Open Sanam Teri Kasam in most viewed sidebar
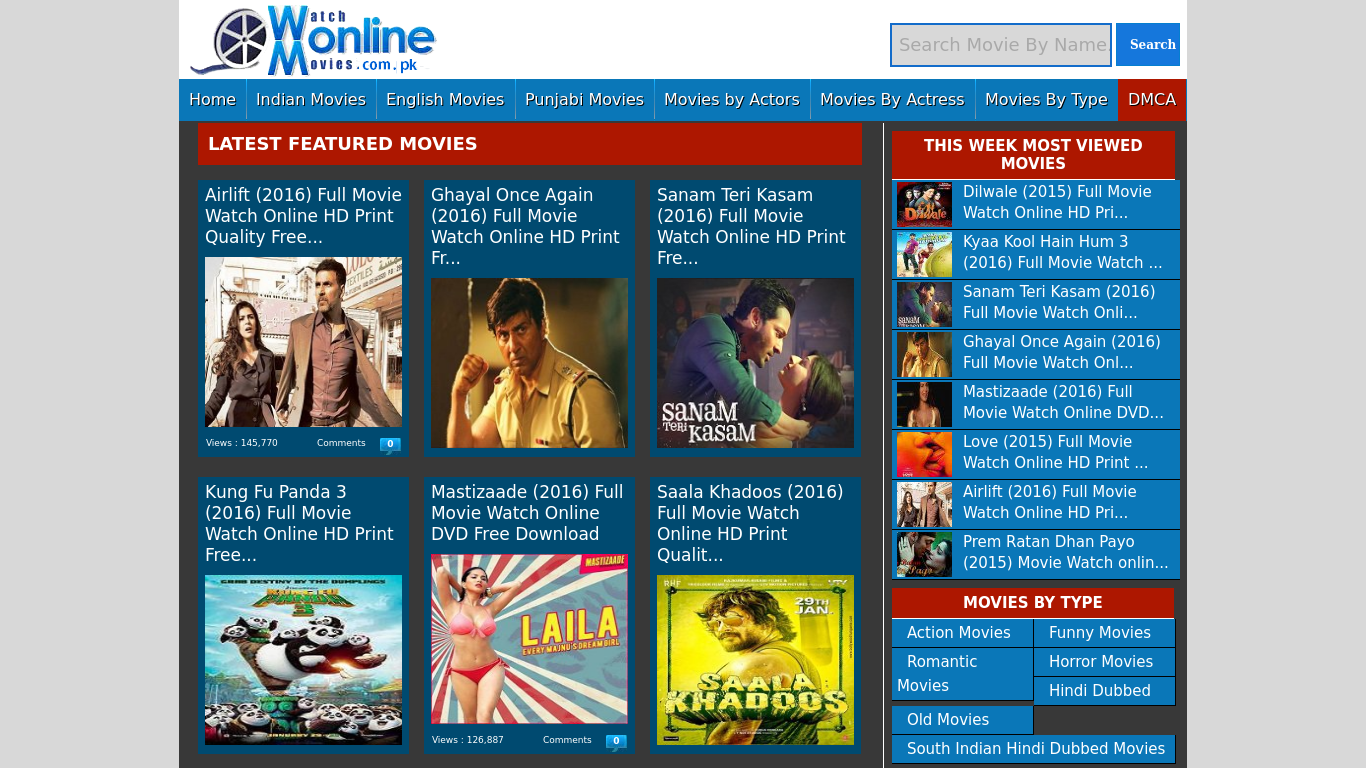The width and height of the screenshot is (1366, 768). 1059,302
